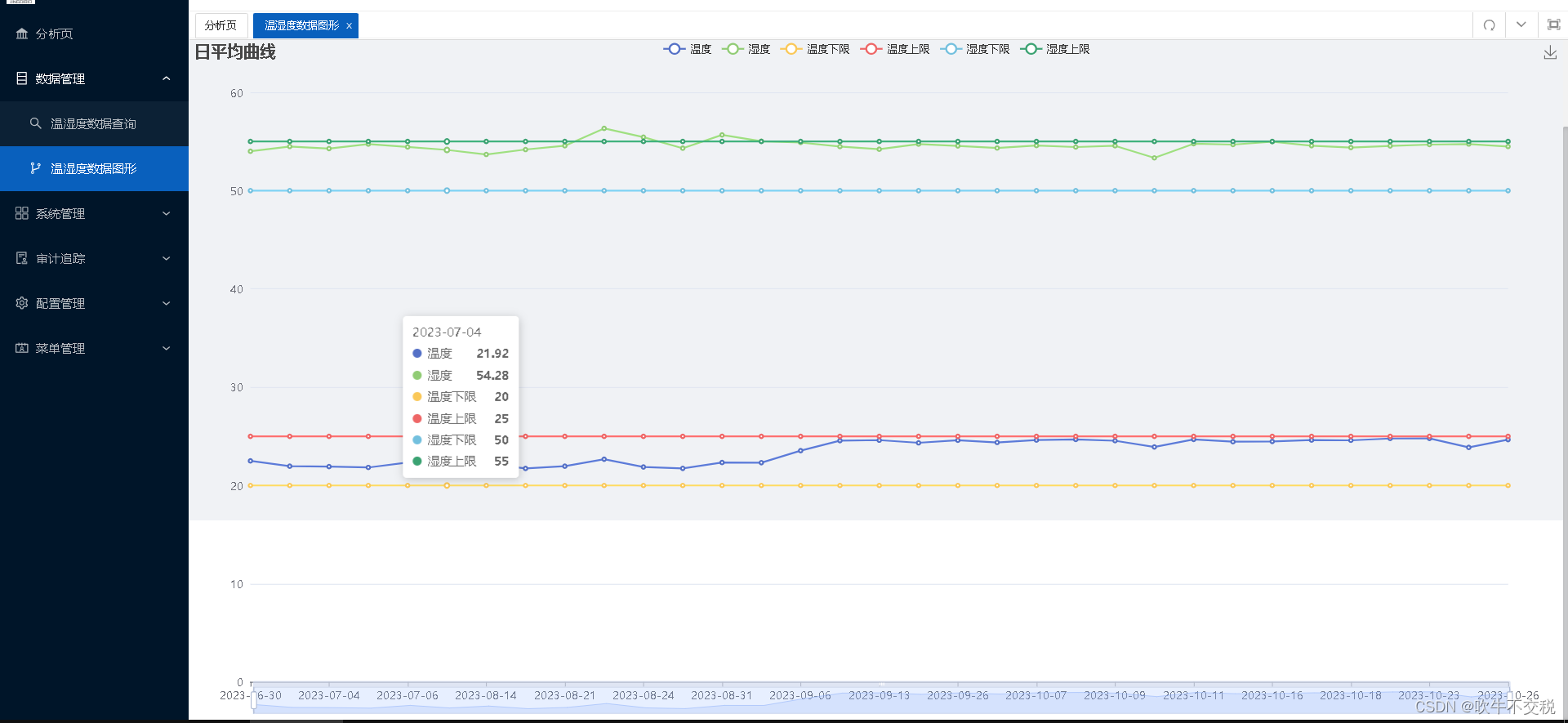The height and width of the screenshot is (723, 1568).
Task: Toggle the yellow 温度下限 legend series
Action: (814, 49)
